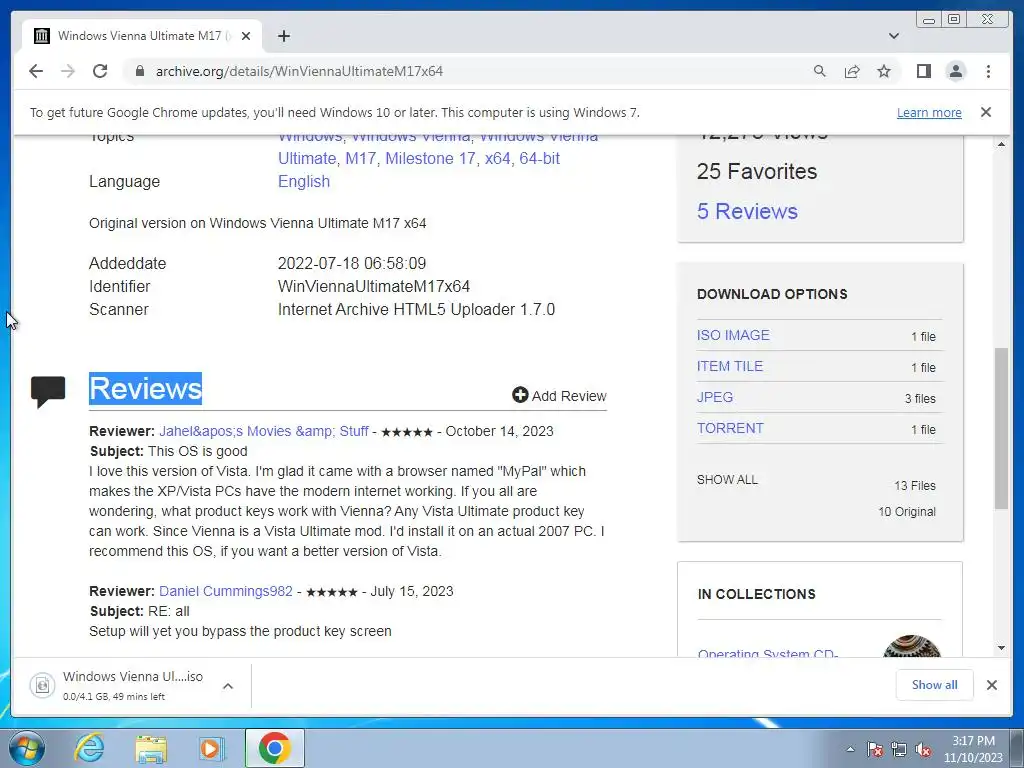The image size is (1024, 768).
Task: Open the ITEM TILE download option
Action: pyautogui.click(x=729, y=366)
